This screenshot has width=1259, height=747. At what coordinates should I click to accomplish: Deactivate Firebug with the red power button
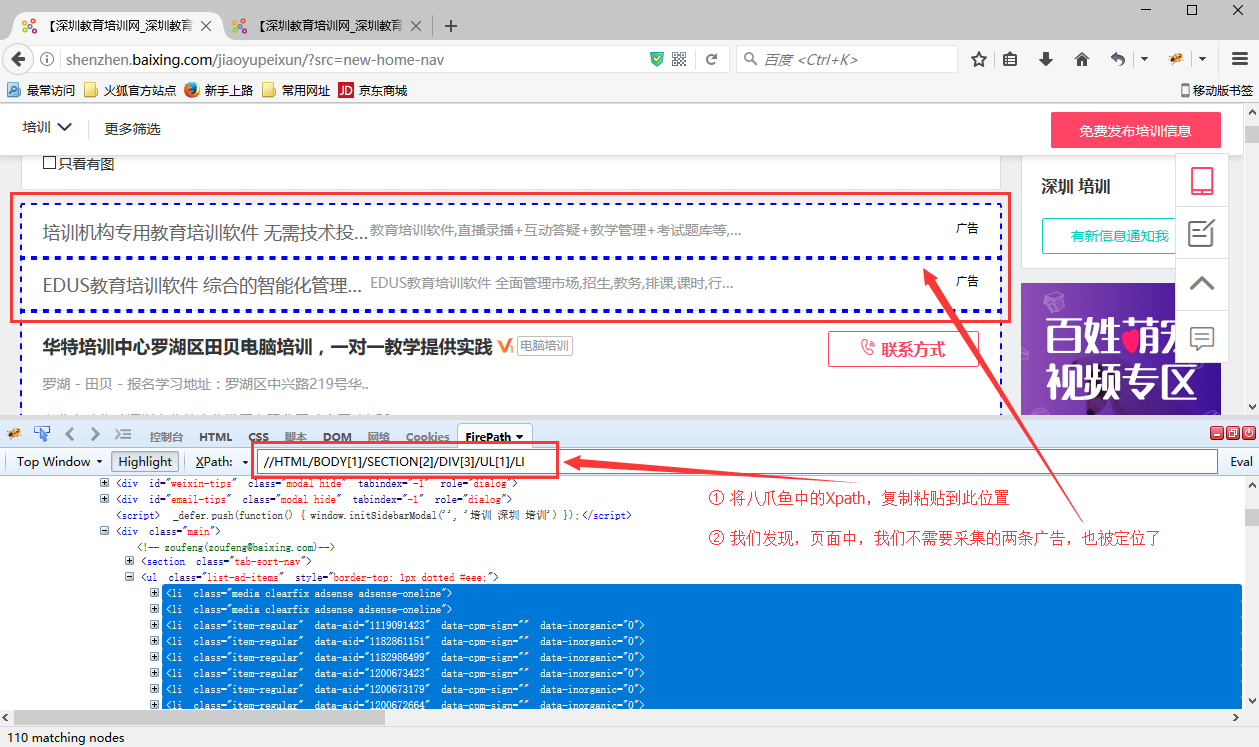[x=1248, y=433]
